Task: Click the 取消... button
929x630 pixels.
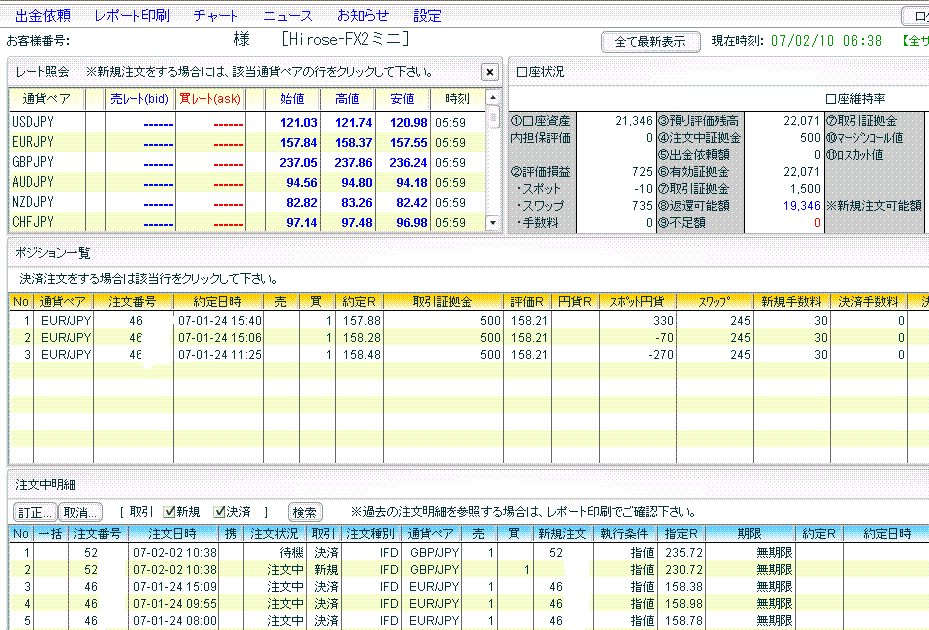Action: [x=80, y=512]
